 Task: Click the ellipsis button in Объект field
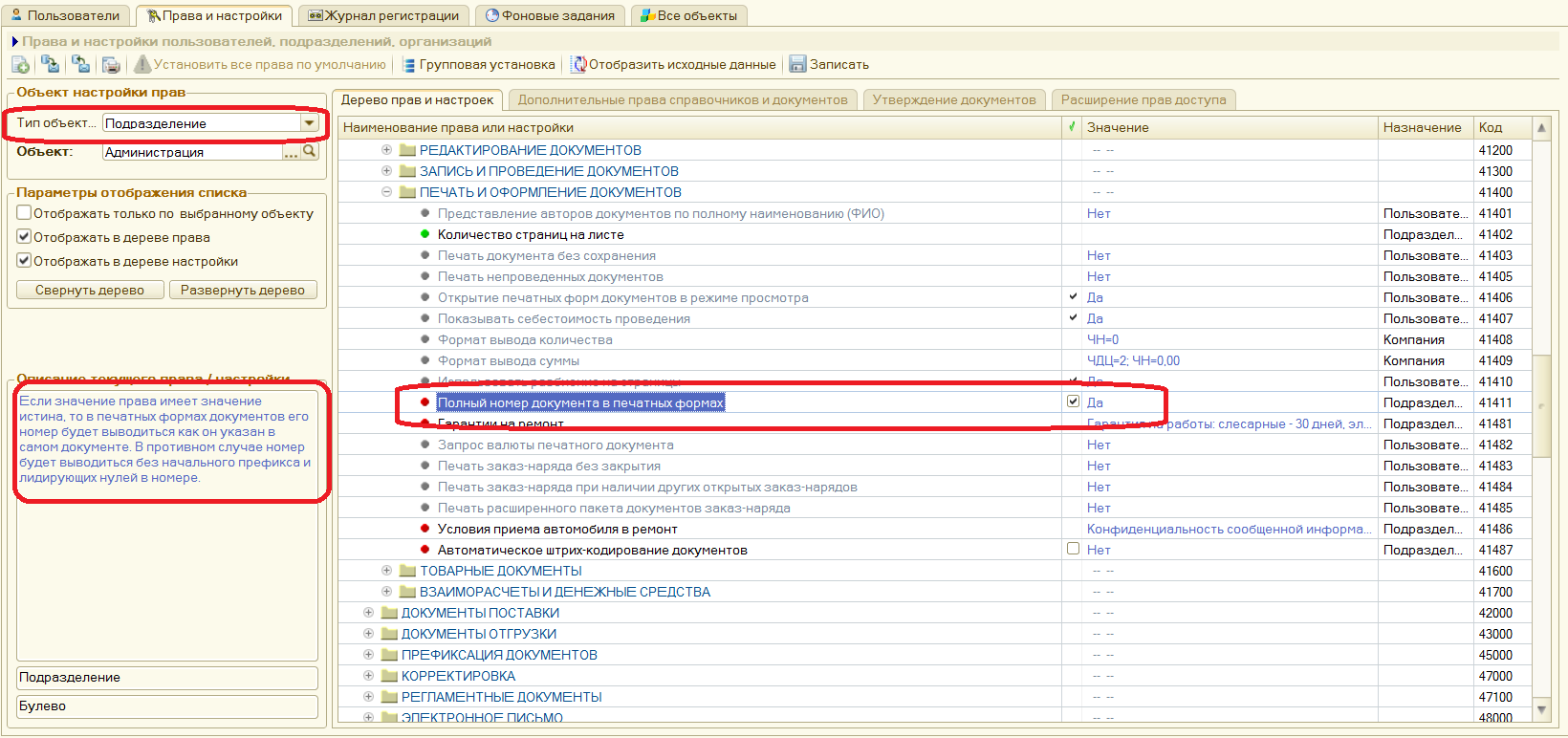pyautogui.click(x=292, y=152)
